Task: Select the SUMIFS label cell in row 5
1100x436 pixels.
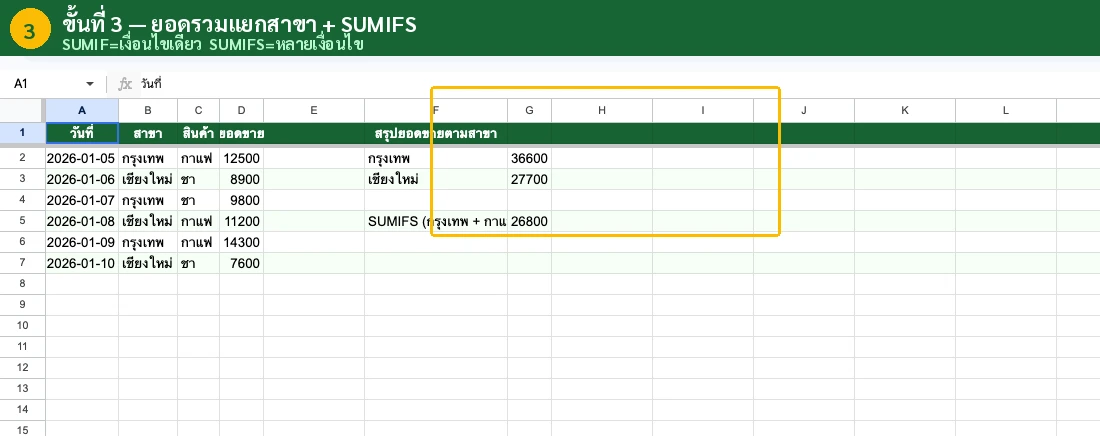Action: pyautogui.click(x=436, y=221)
